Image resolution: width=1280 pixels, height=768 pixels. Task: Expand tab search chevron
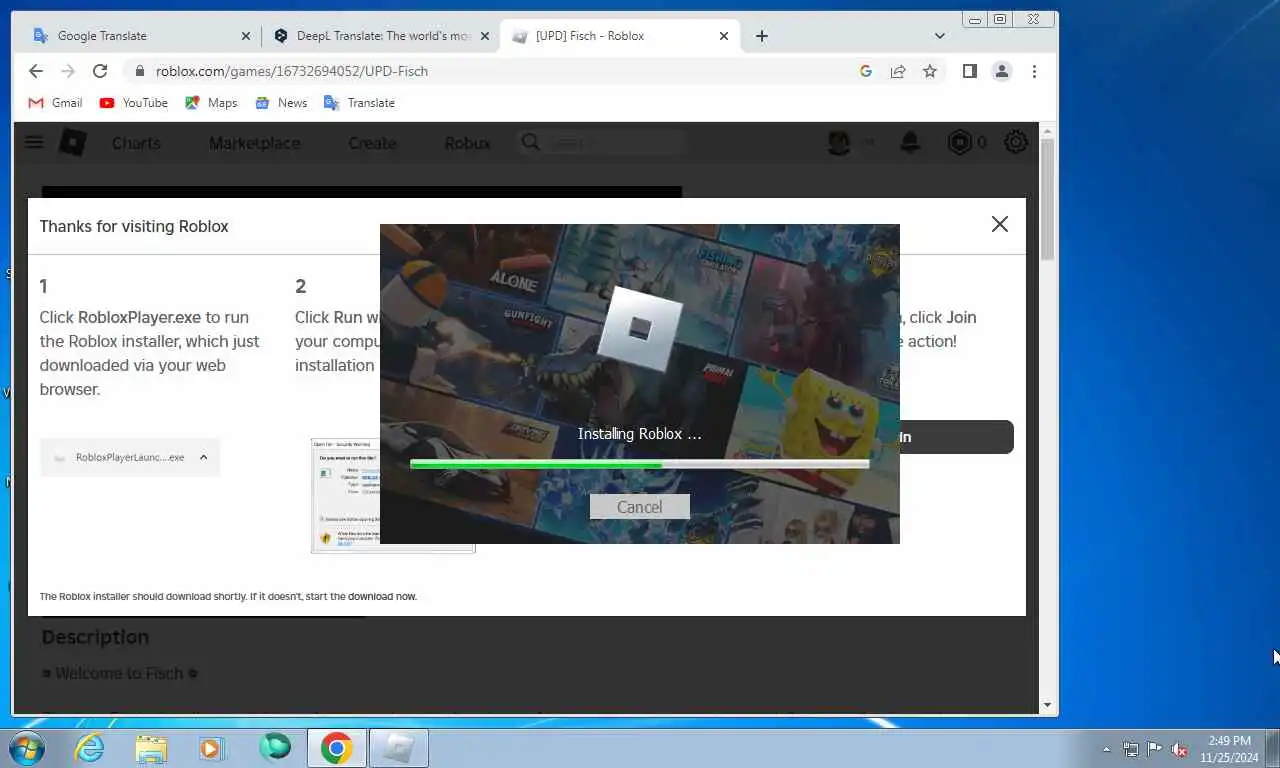(939, 36)
